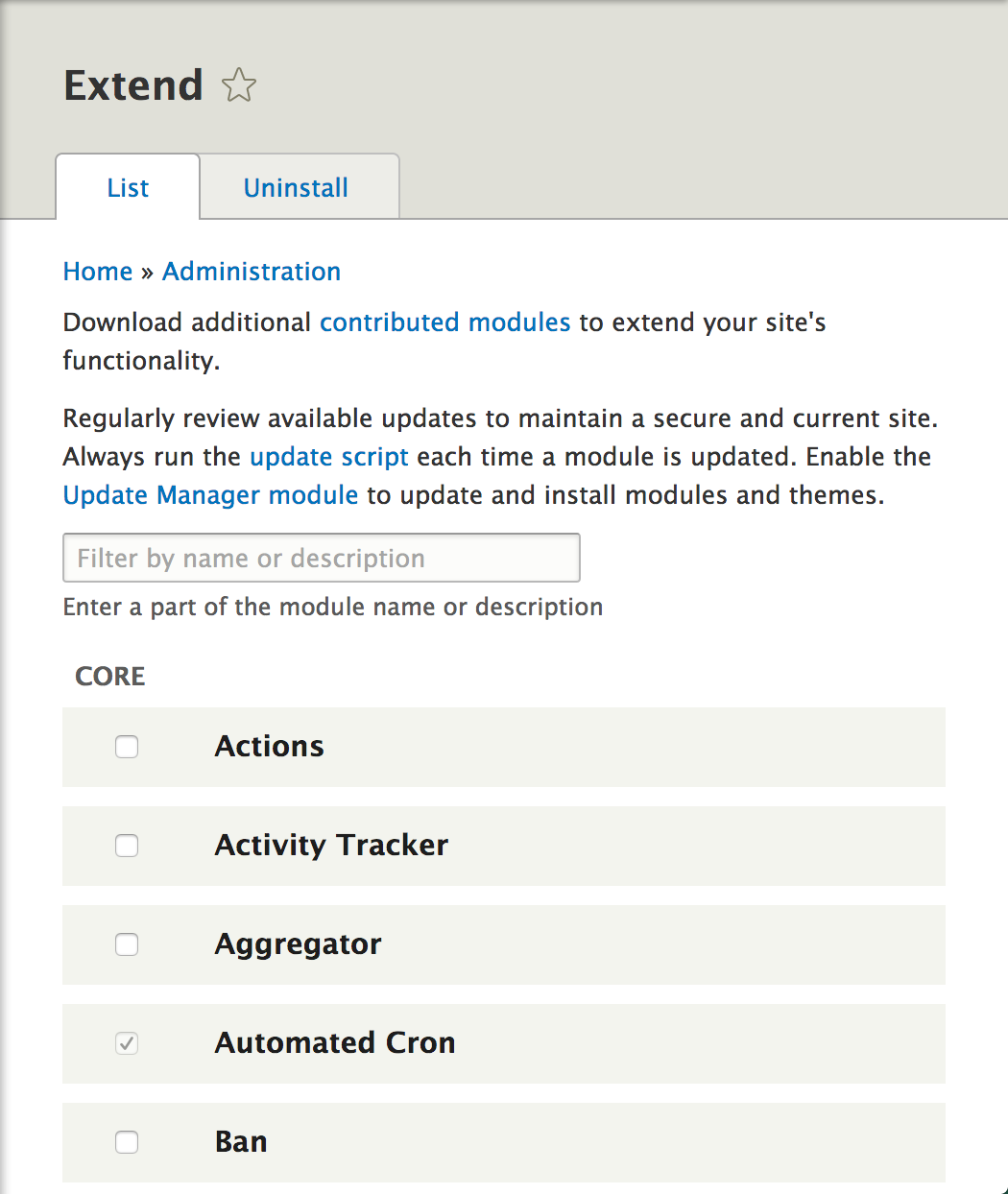
Task: Click the Actions module name
Action: pos(270,747)
